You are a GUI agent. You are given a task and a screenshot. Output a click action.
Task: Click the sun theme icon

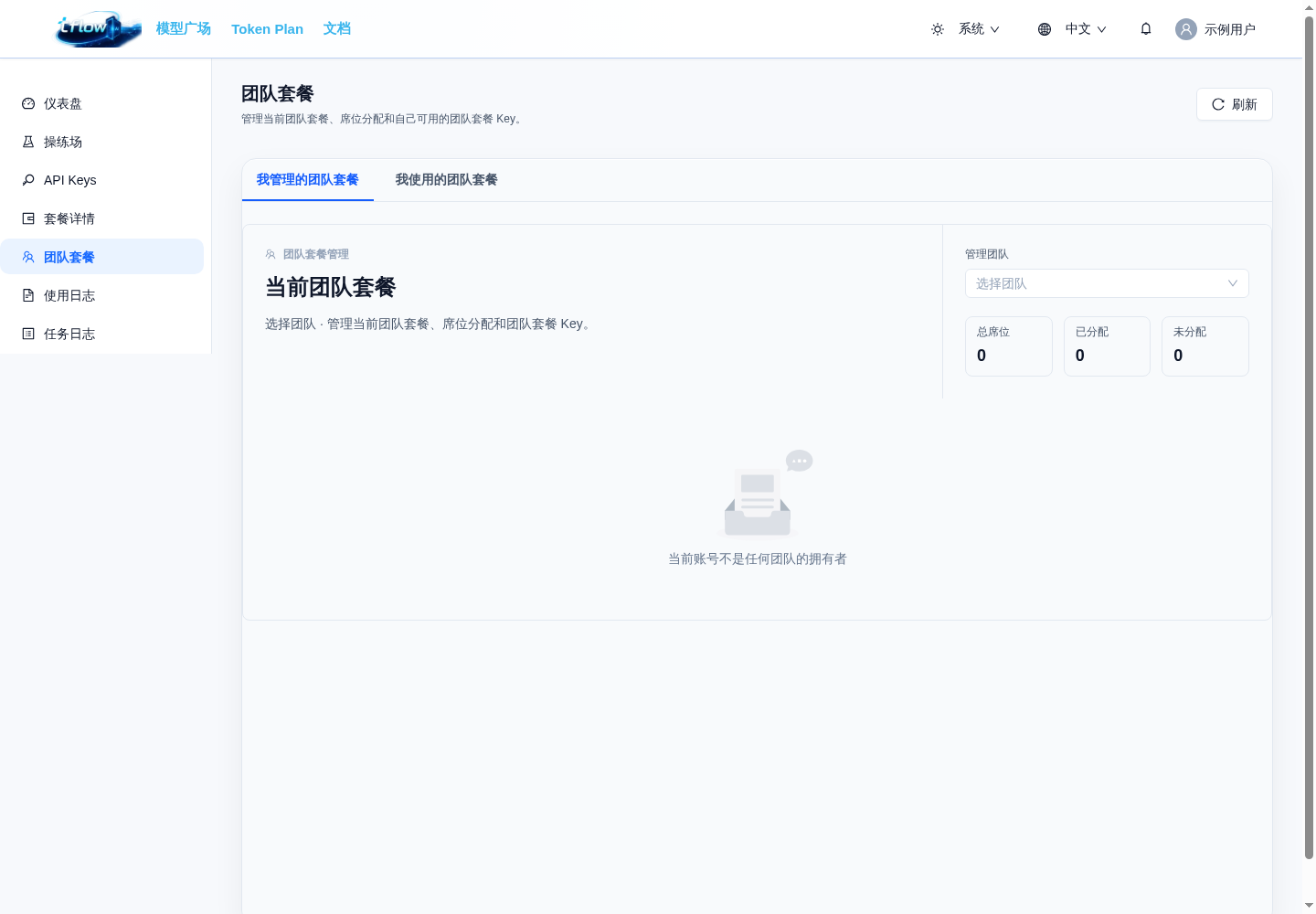pos(938,29)
